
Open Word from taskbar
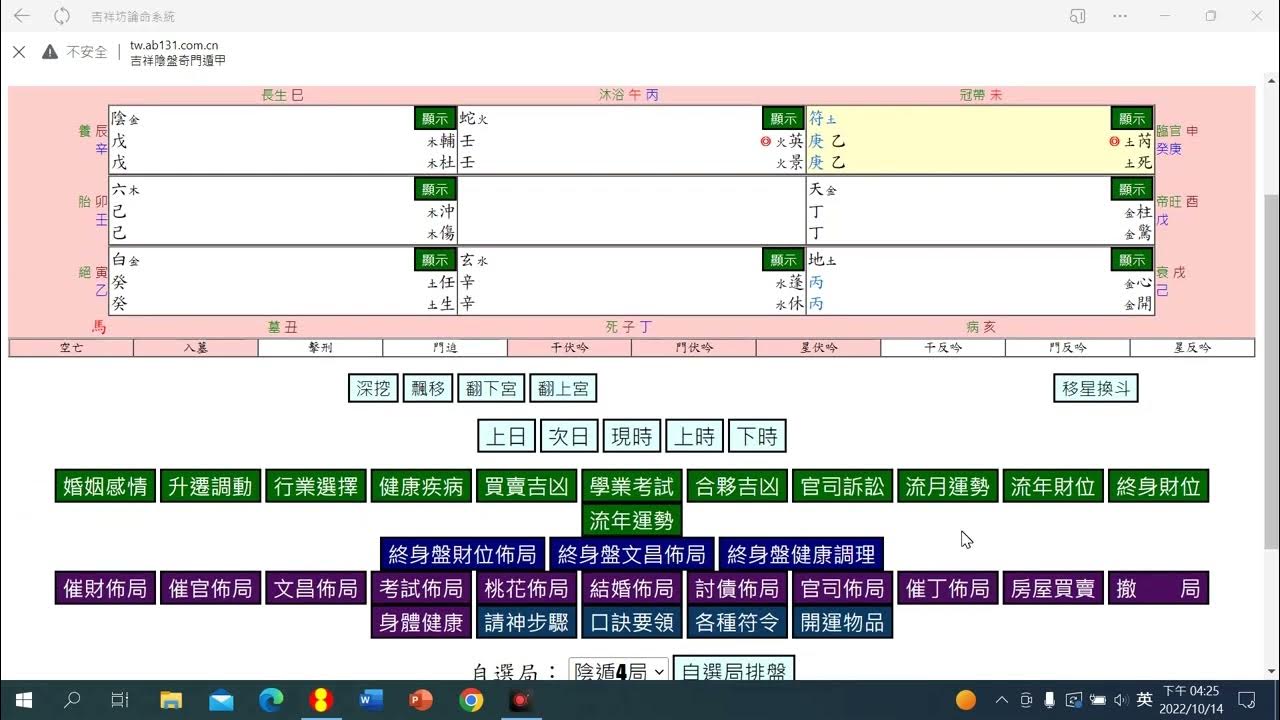pos(371,700)
